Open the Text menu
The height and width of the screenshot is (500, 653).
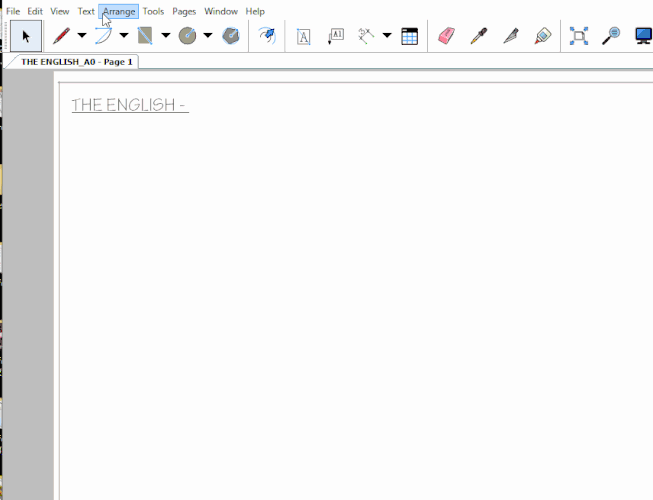coord(86,11)
